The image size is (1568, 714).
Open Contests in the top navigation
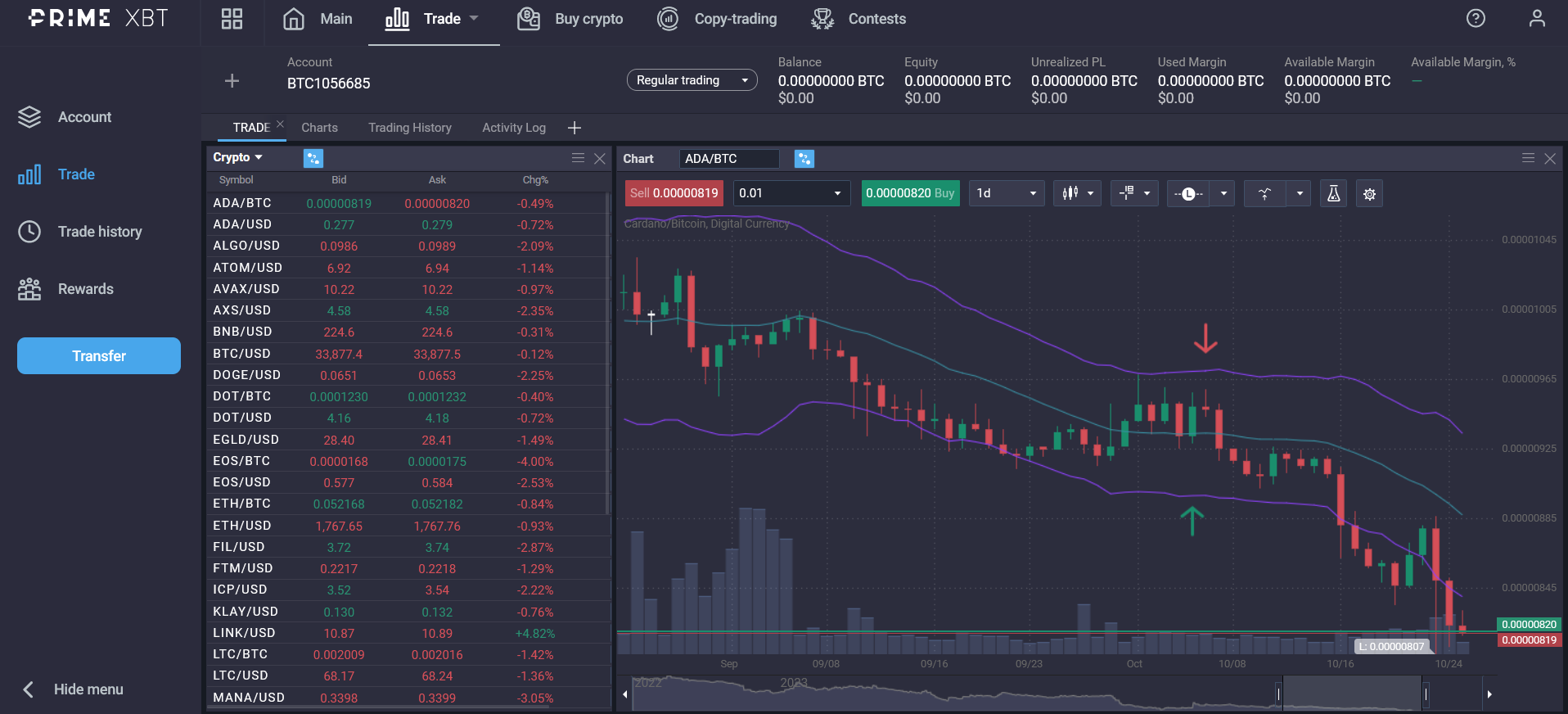click(x=858, y=19)
